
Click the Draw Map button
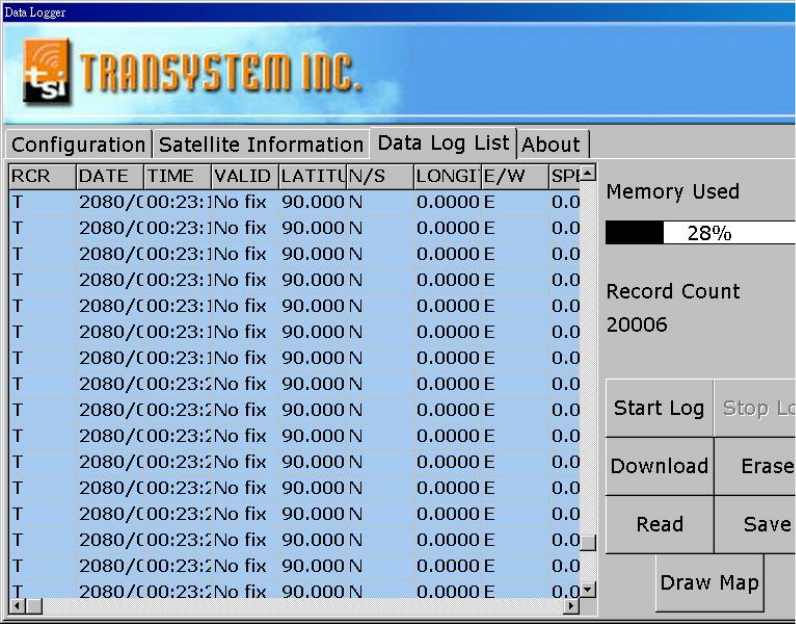(709, 583)
